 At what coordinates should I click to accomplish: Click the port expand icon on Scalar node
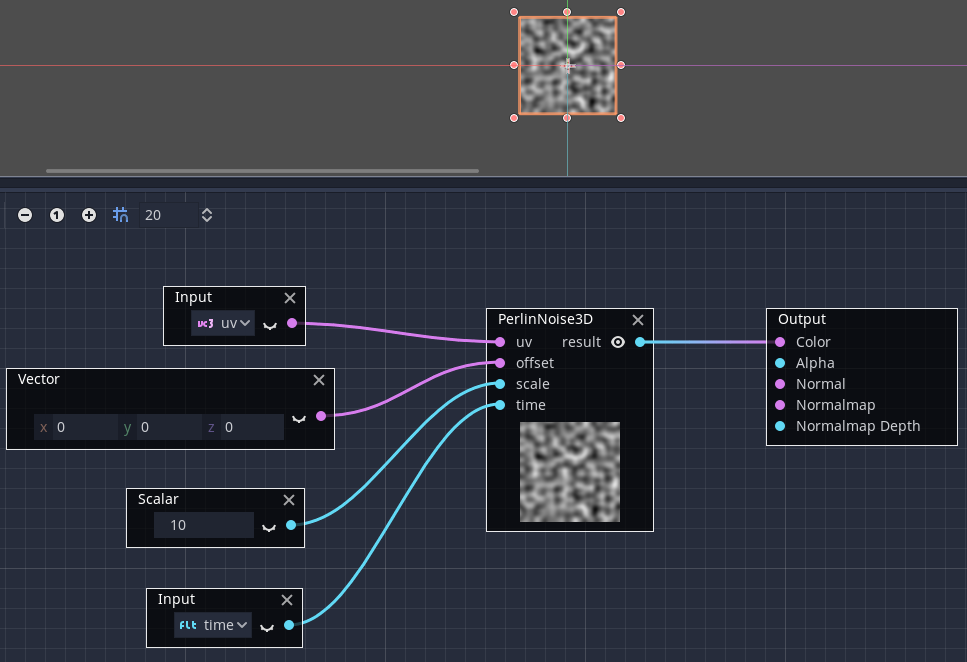pyautogui.click(x=268, y=525)
